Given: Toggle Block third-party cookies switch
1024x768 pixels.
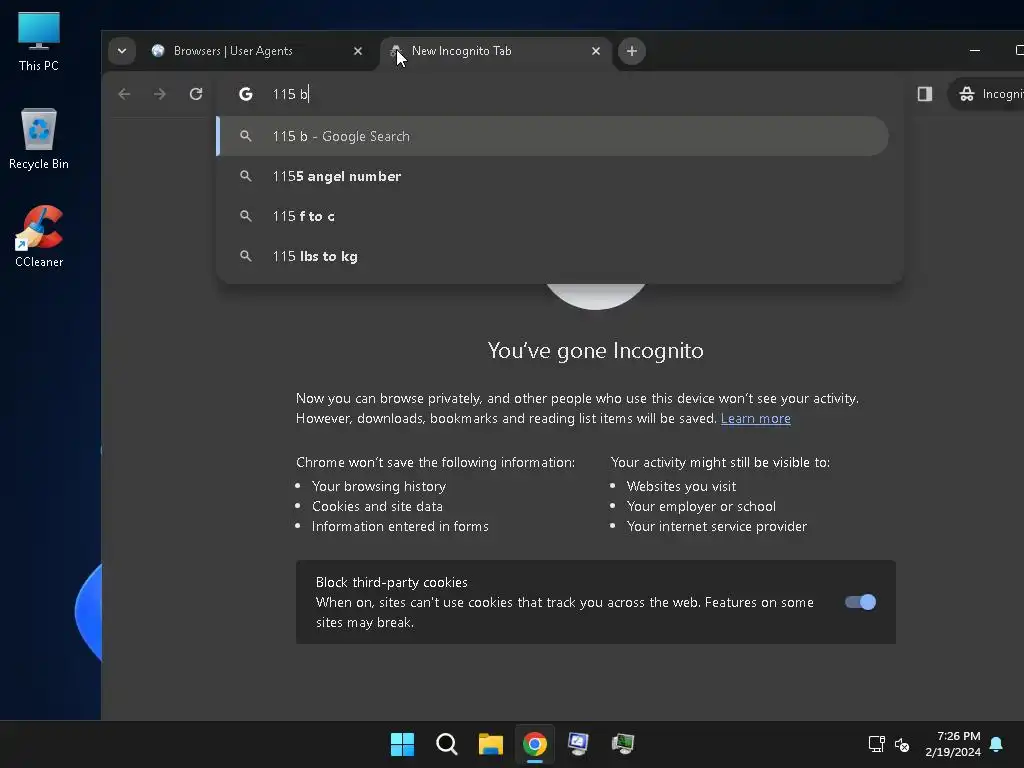Looking at the screenshot, I should (x=860, y=602).
